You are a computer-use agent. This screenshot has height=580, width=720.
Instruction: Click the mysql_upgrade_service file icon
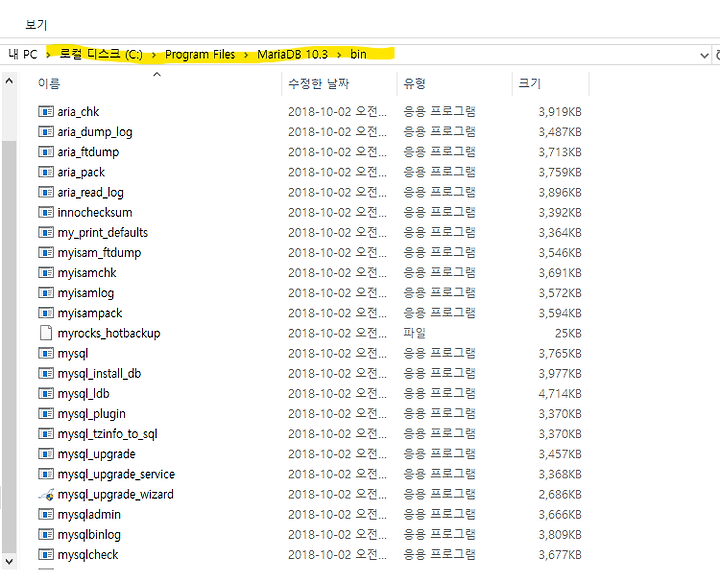(46, 474)
